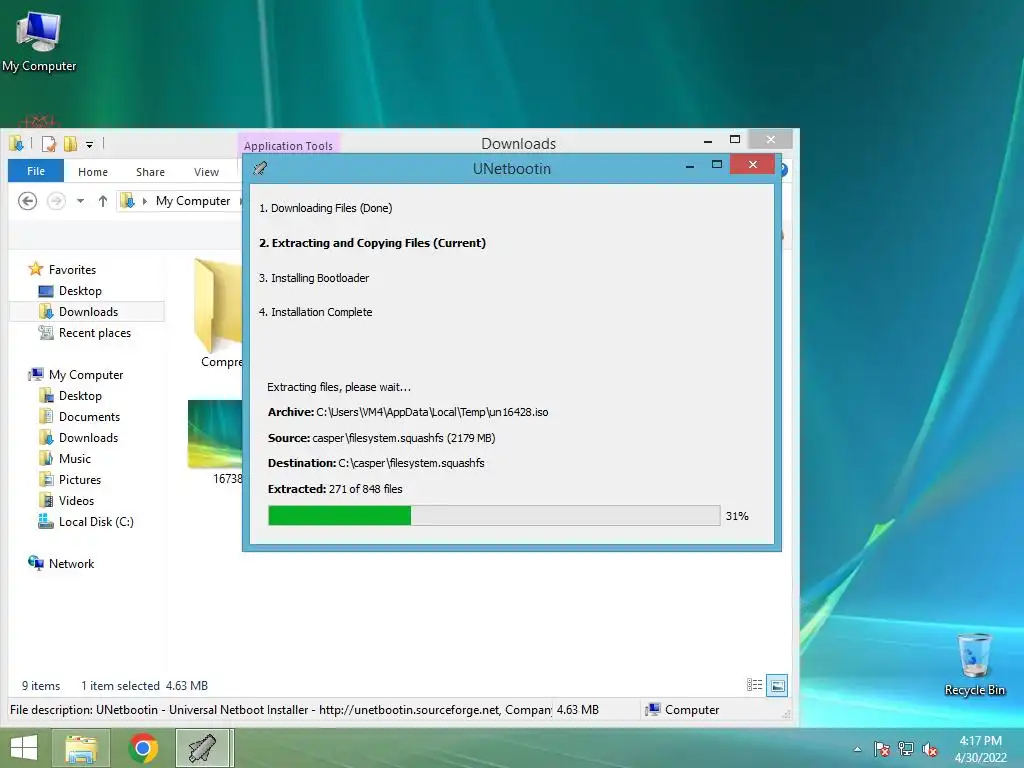The width and height of the screenshot is (1024, 768).
Task: Click Explorer Back navigation arrow
Action: pyautogui.click(x=27, y=200)
